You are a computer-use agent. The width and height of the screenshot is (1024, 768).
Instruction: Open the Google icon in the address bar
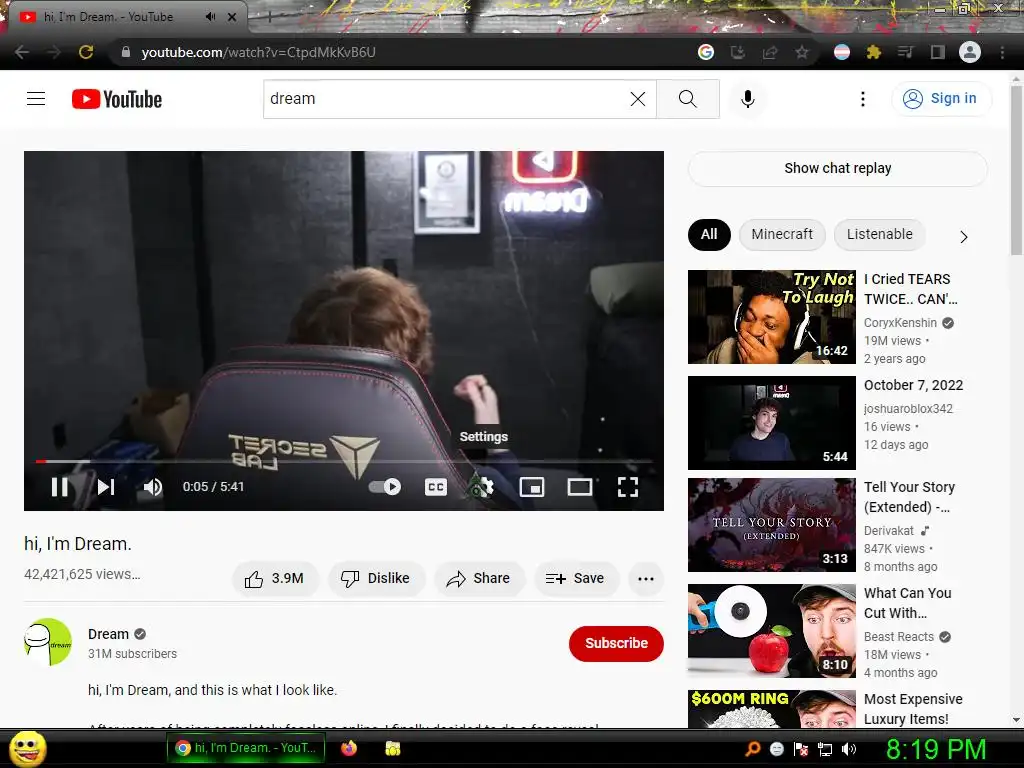pos(705,52)
